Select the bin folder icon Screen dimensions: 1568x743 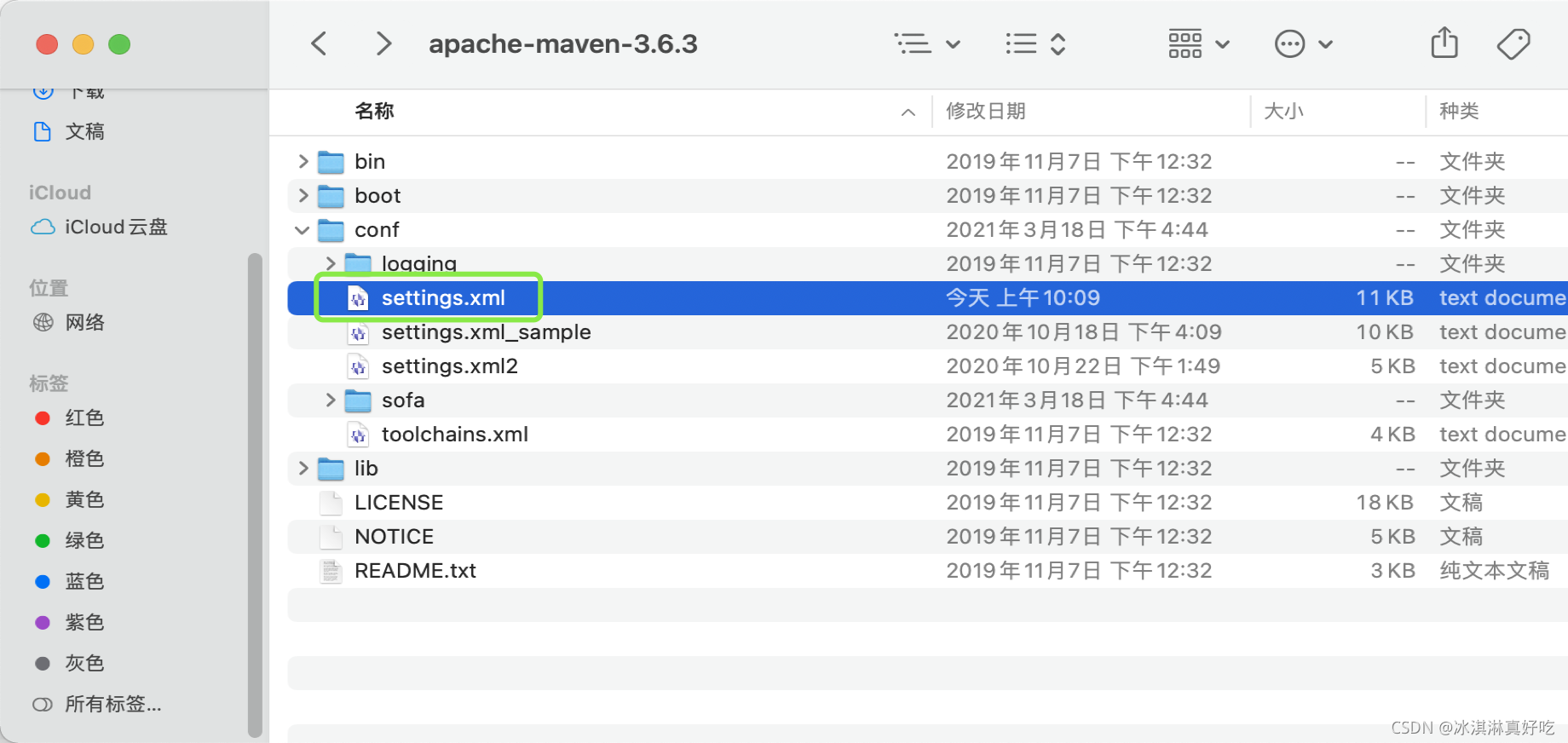(x=331, y=162)
